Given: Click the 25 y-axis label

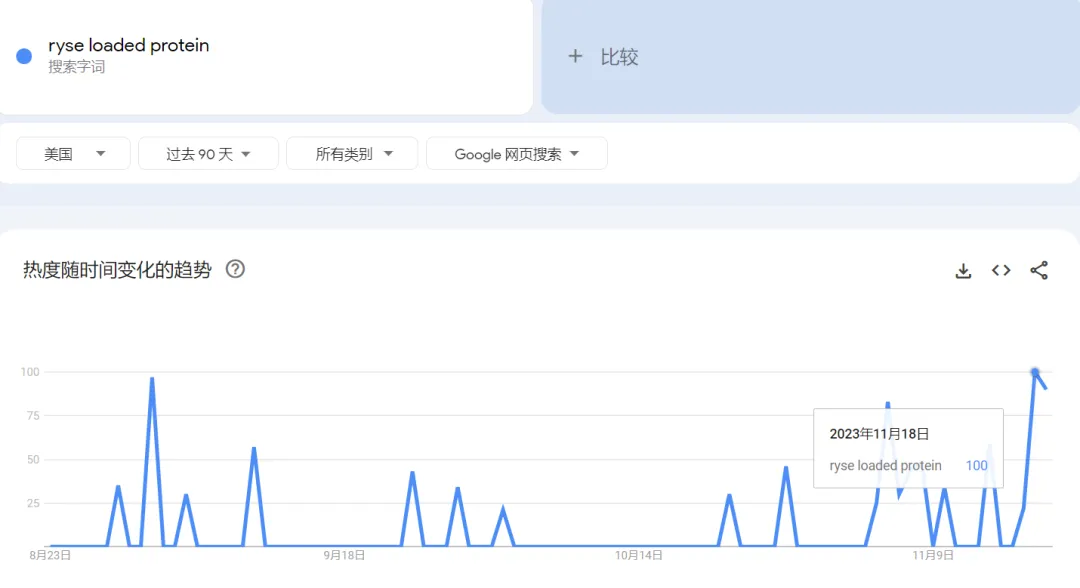Looking at the screenshot, I should 33,503.
